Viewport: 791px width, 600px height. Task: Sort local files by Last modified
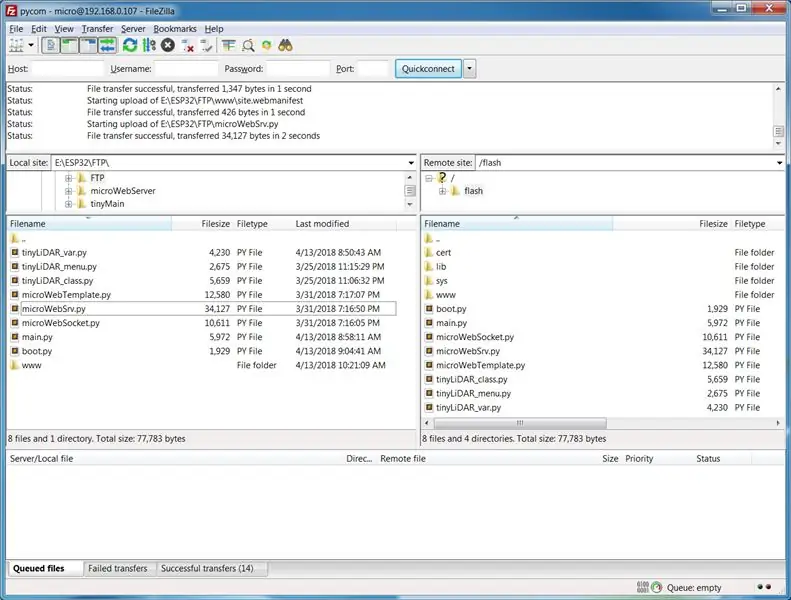[x=345, y=224]
